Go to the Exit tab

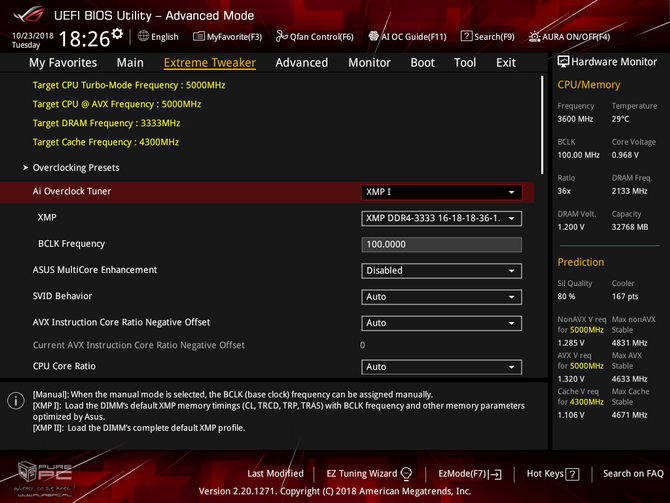pyautogui.click(x=506, y=63)
